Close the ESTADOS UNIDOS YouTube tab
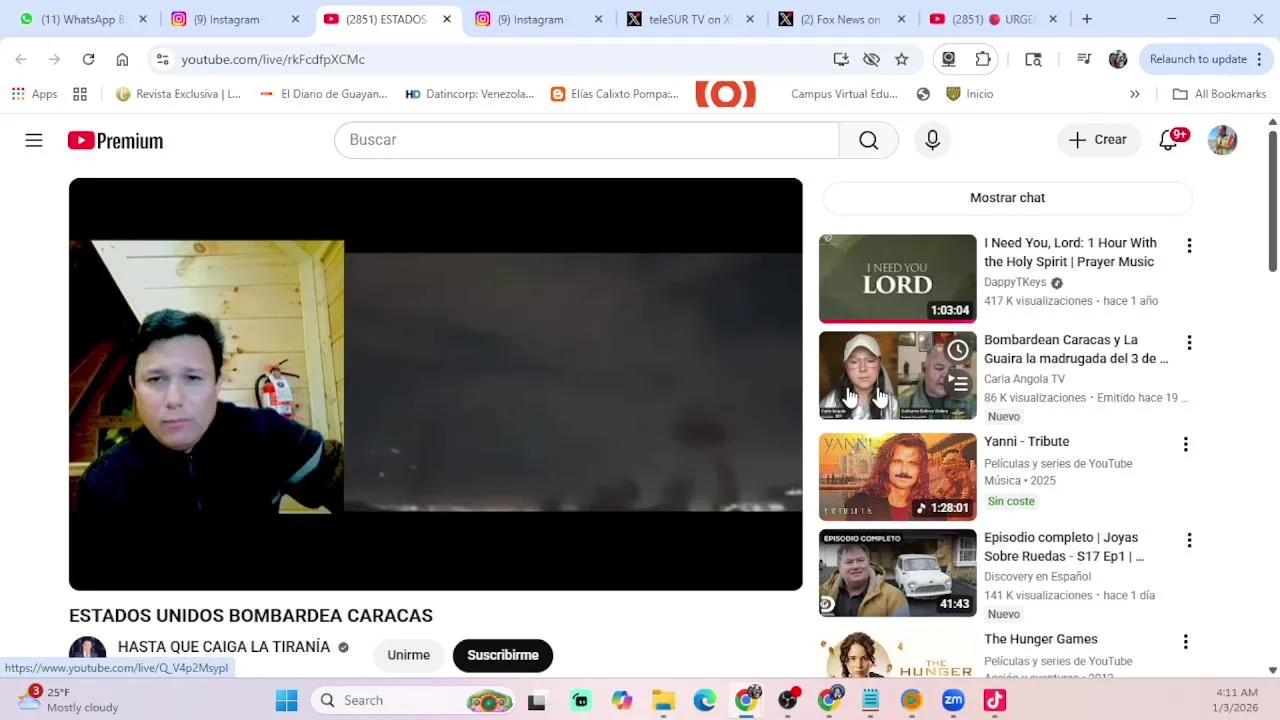Image resolution: width=1280 pixels, height=720 pixels. (447, 19)
